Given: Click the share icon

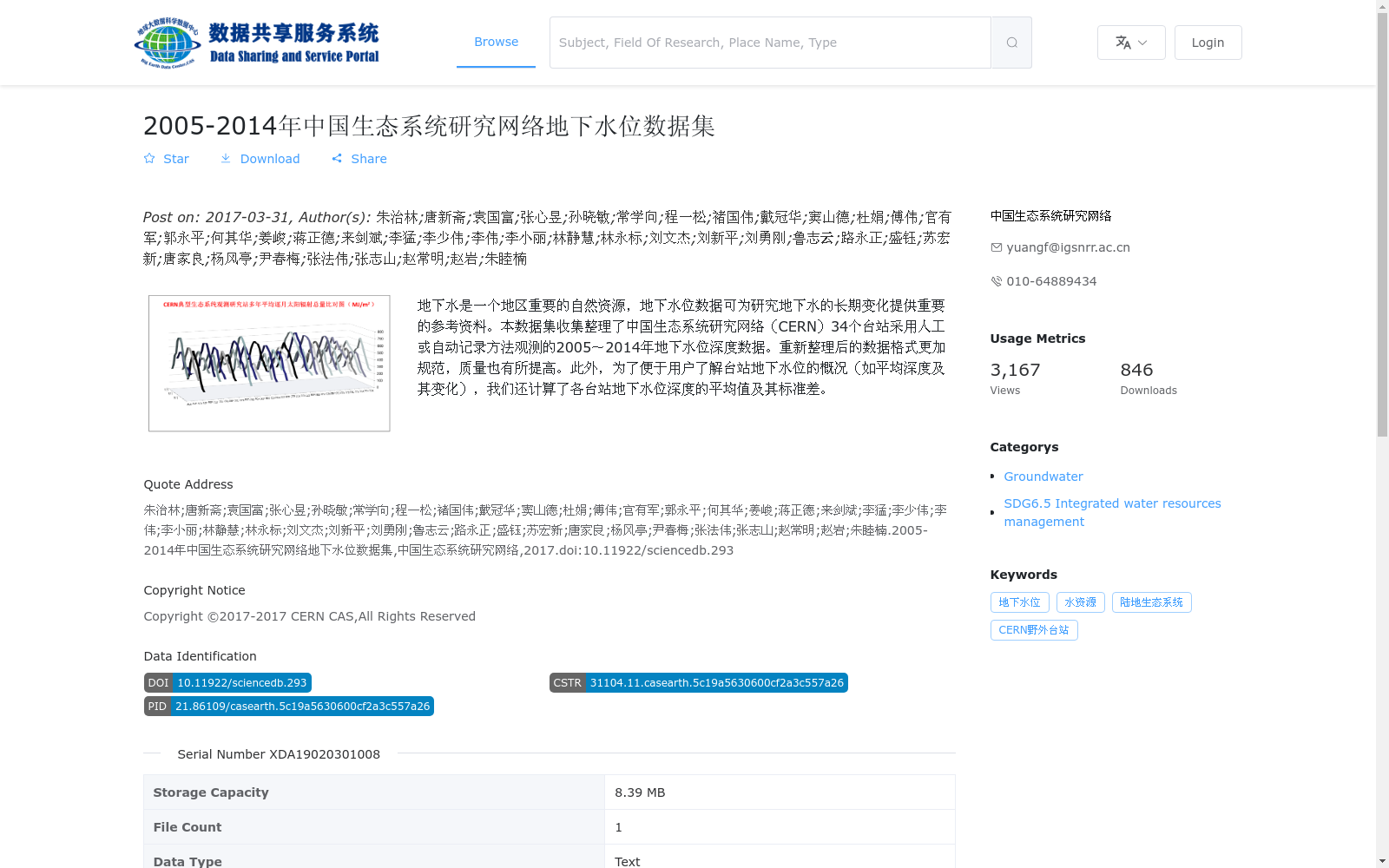Looking at the screenshot, I should (x=337, y=159).
